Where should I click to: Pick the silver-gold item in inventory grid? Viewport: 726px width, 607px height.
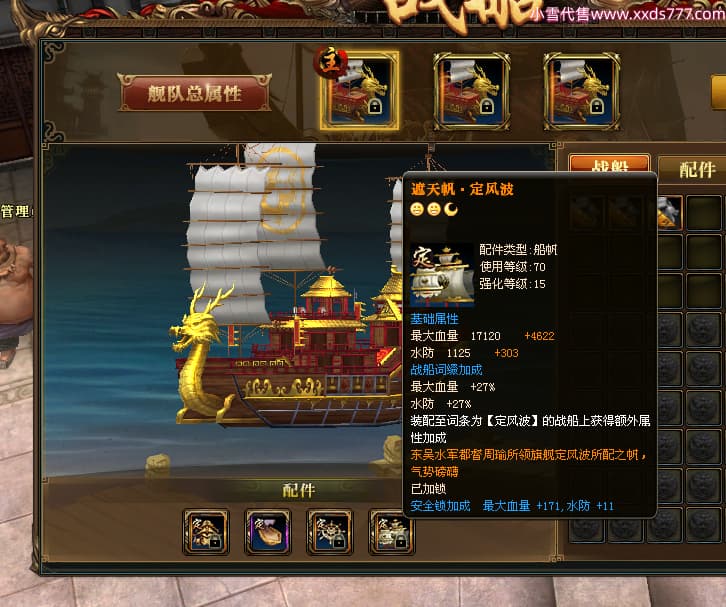click(x=669, y=213)
